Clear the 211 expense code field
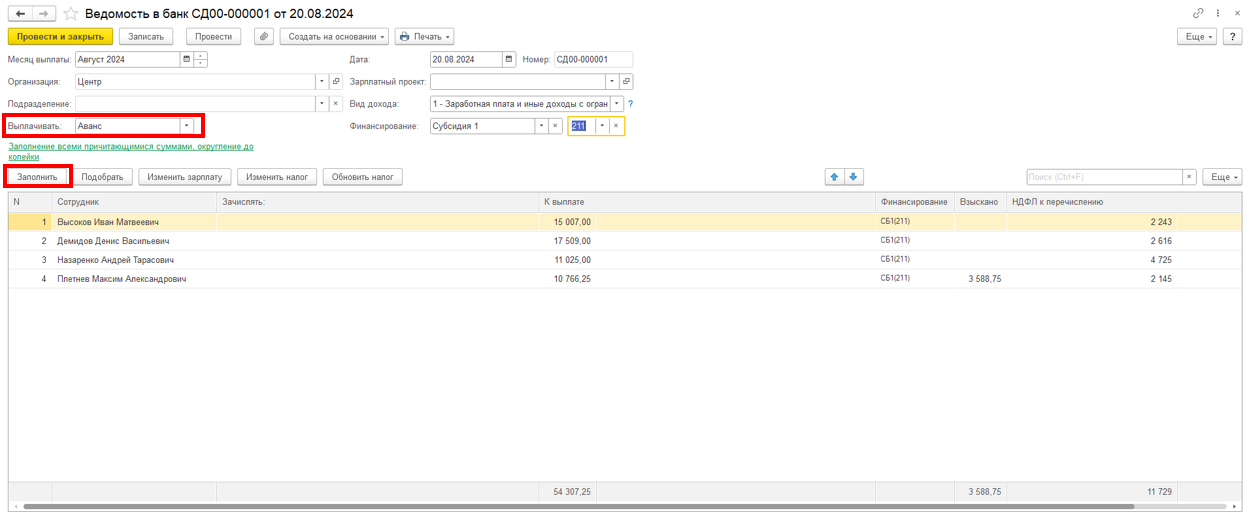Viewport: 1252px width, 520px height. (x=617, y=126)
